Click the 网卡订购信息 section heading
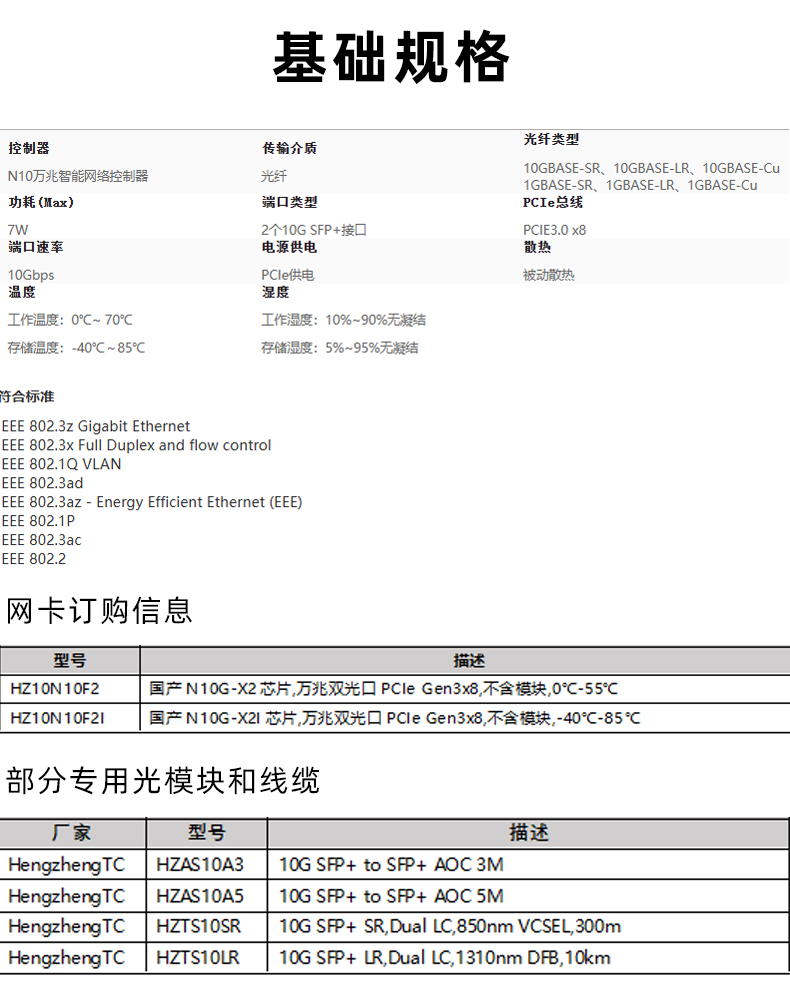This screenshot has width=790, height=989. tap(99, 610)
